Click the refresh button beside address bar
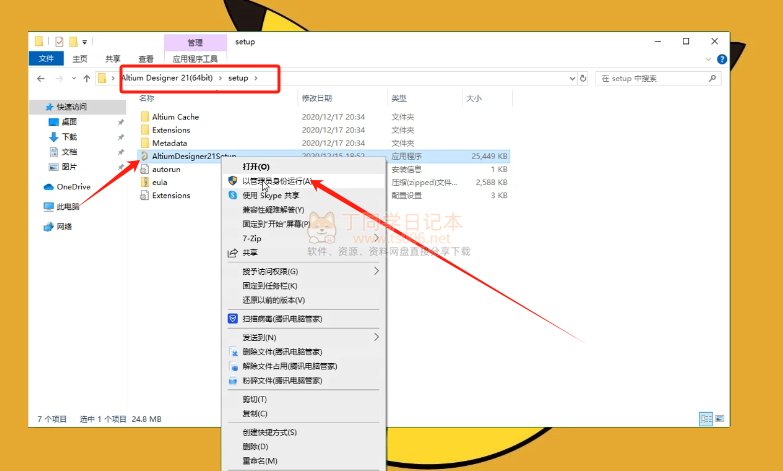Screen dimensions: 783x471 tap(583, 78)
